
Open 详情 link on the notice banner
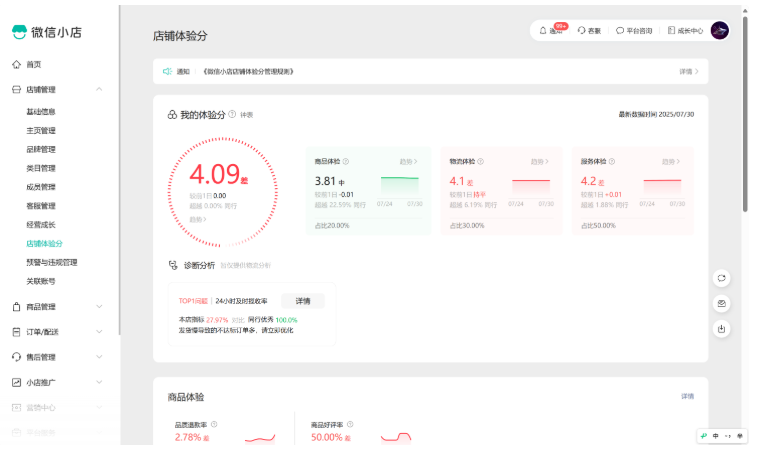[x=688, y=72]
